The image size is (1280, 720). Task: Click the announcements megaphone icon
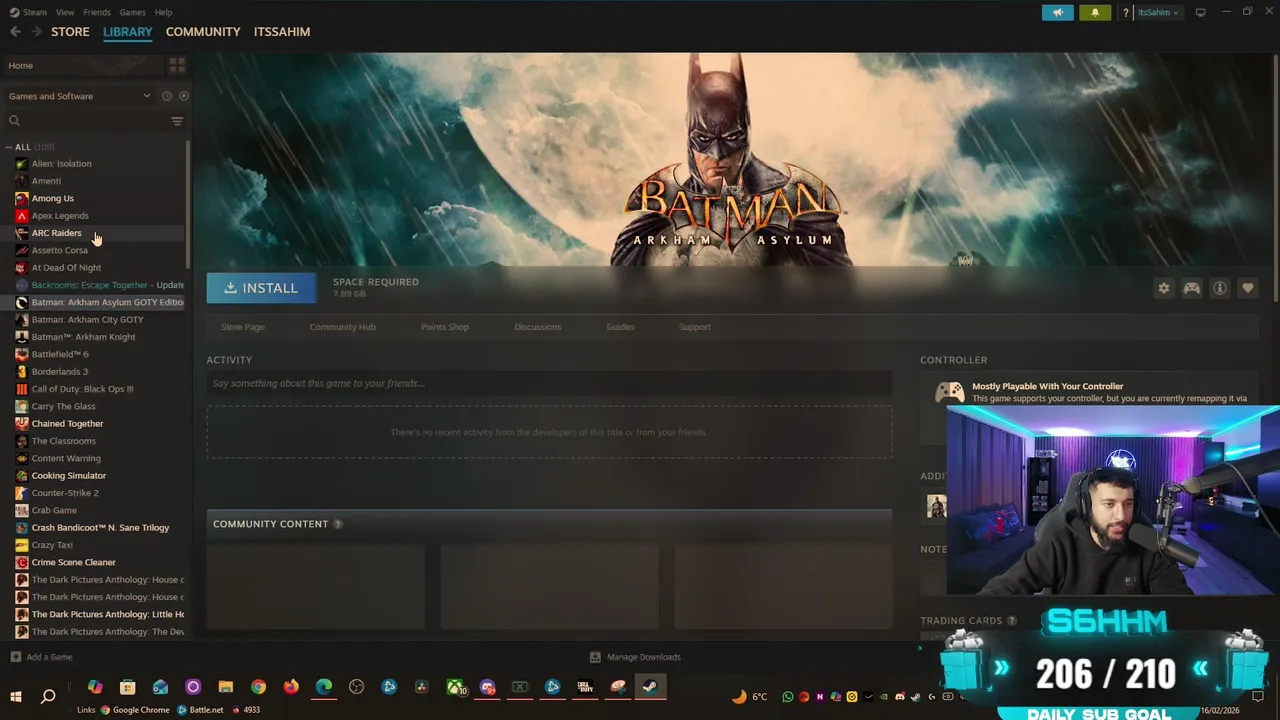pos(1057,12)
